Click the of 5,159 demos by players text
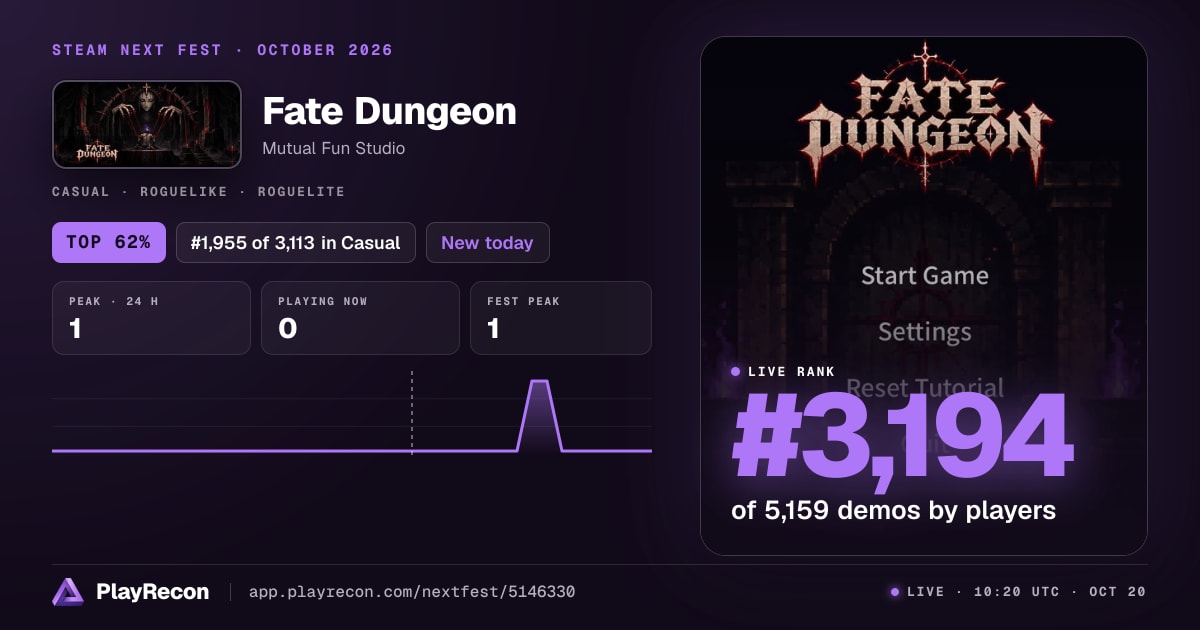Image resolution: width=1200 pixels, height=630 pixels. (894, 510)
